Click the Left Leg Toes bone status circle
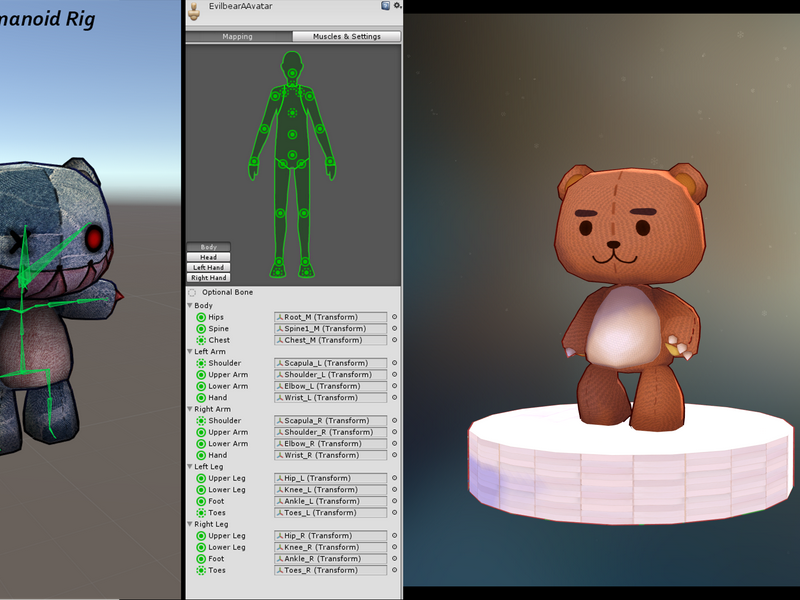 (x=201, y=513)
